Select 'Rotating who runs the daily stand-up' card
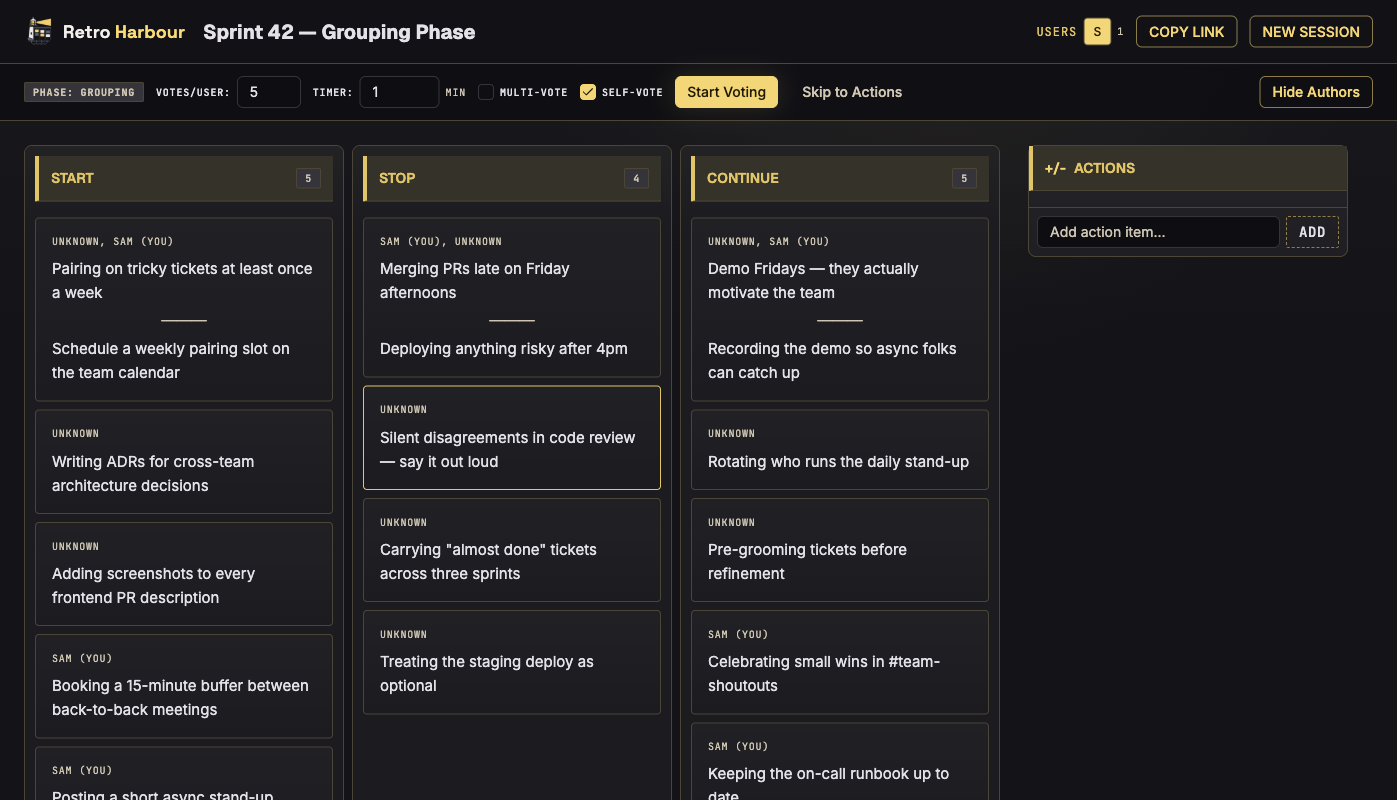1397x800 pixels. (840, 449)
